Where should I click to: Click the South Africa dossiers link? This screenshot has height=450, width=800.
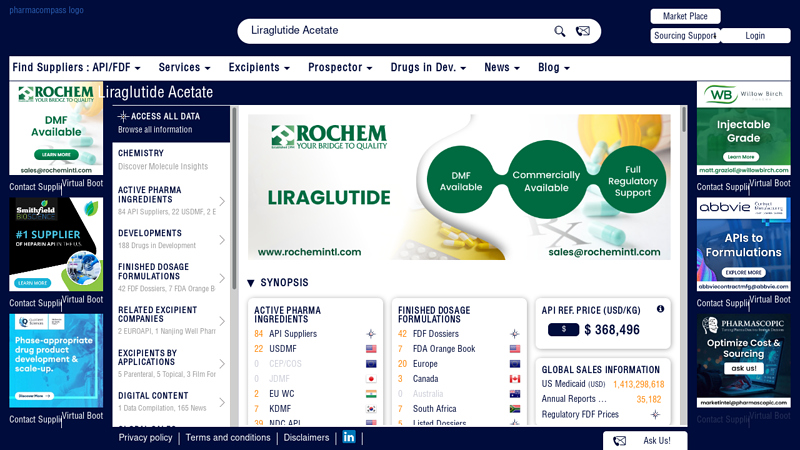[435, 409]
